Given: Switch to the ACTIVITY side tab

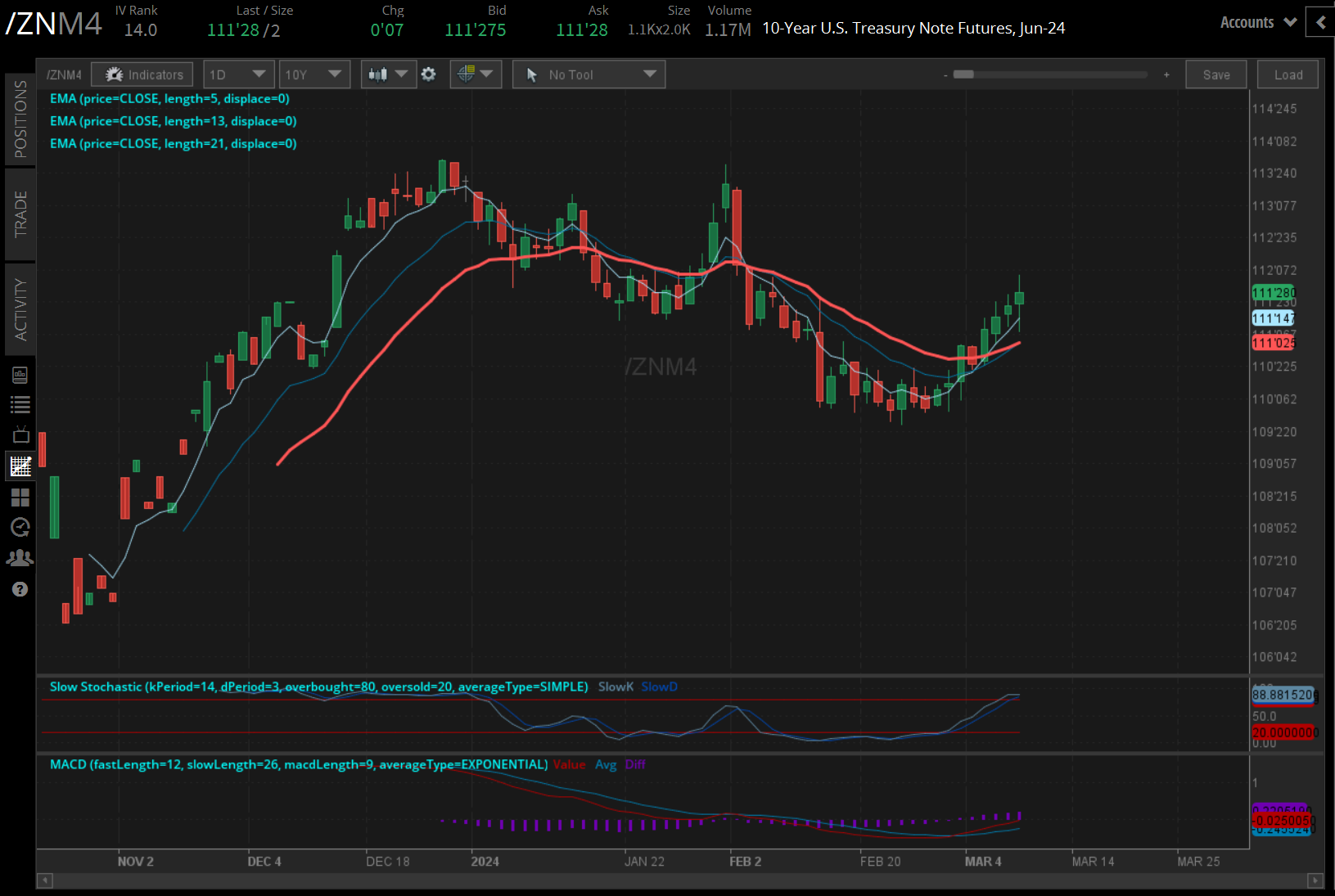Looking at the screenshot, I should (x=20, y=309).
